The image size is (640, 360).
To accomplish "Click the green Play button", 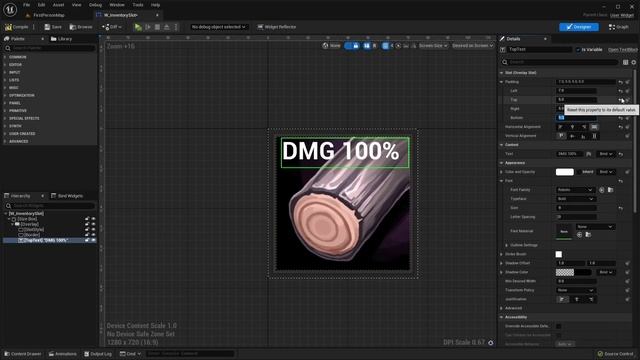I will coord(138,27).
